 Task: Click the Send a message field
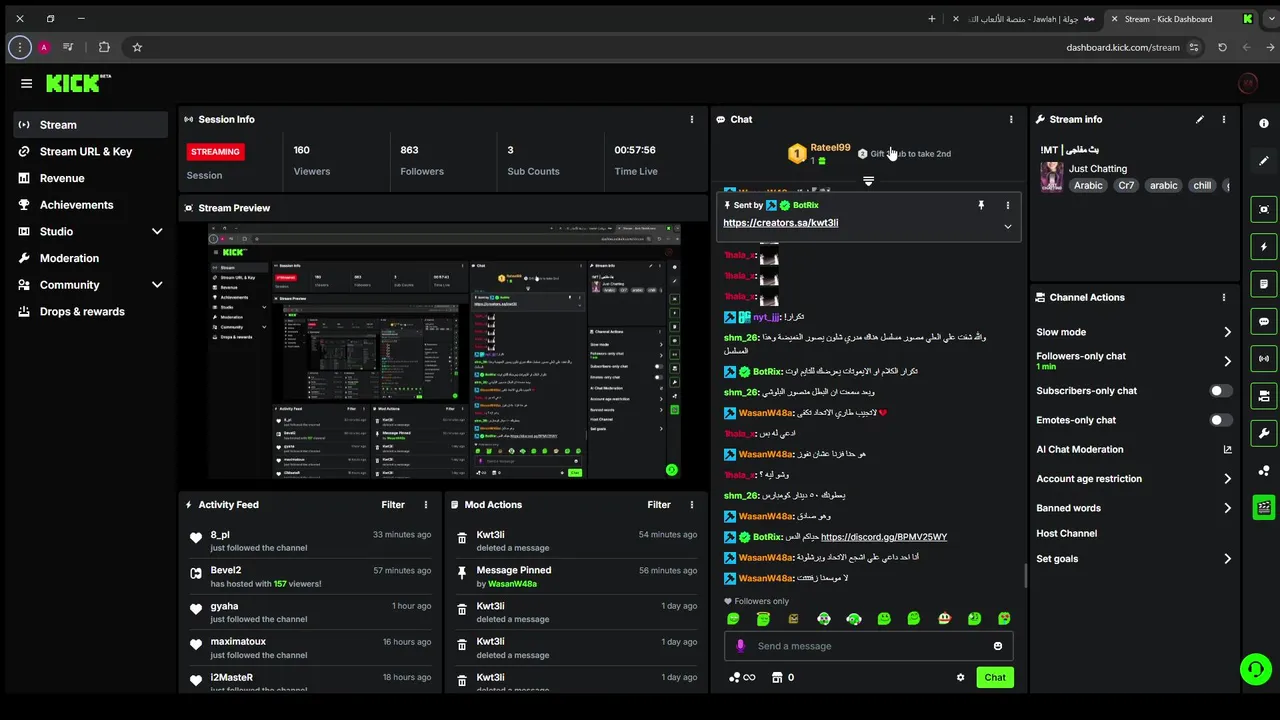click(x=868, y=646)
